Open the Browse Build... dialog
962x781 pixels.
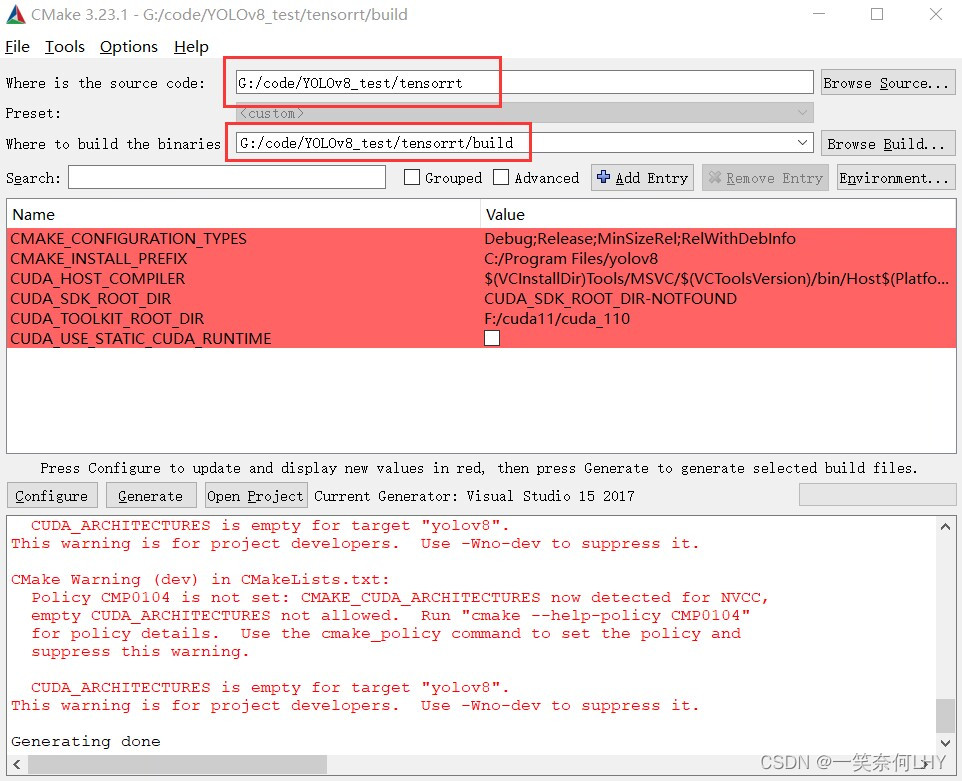(x=887, y=142)
